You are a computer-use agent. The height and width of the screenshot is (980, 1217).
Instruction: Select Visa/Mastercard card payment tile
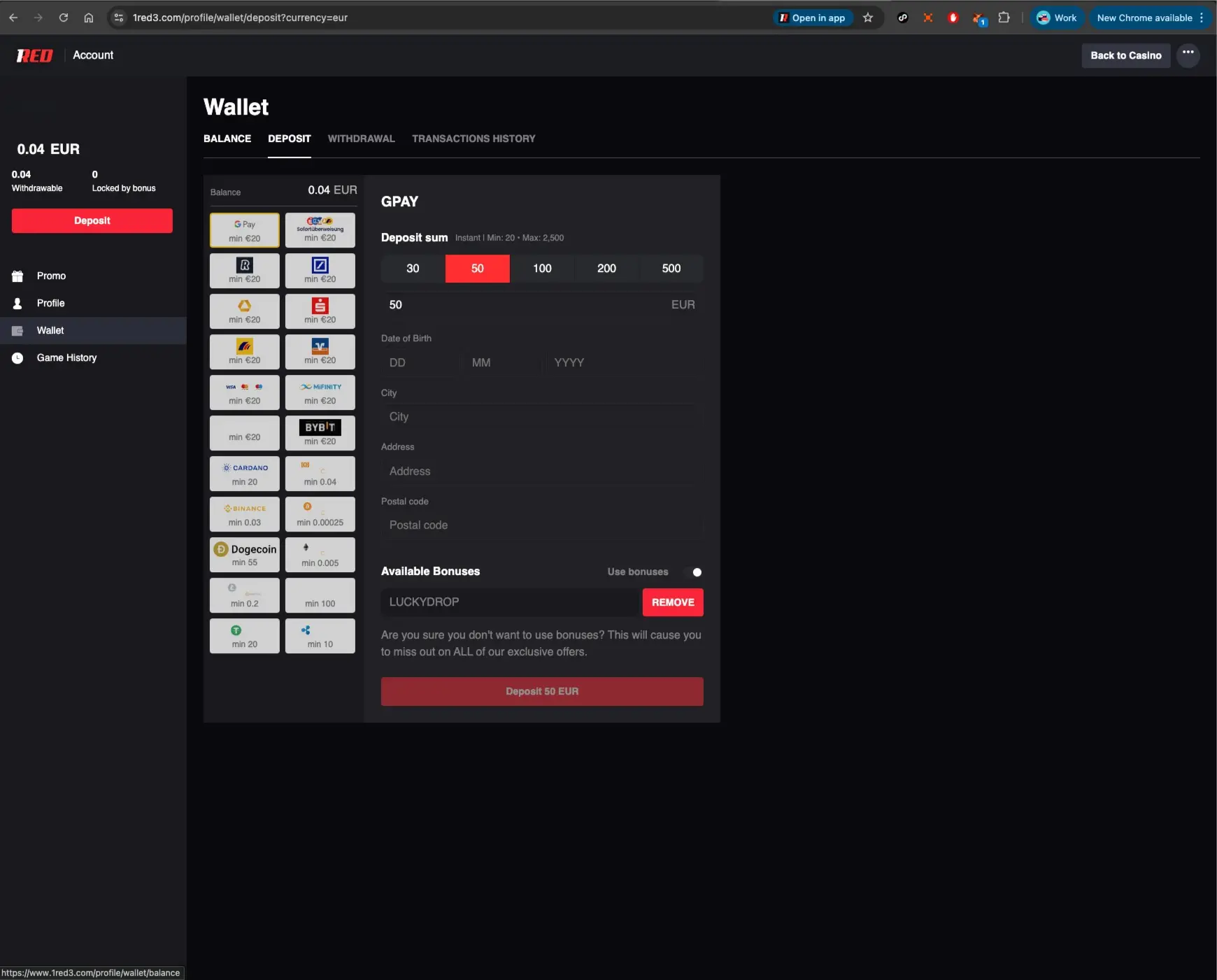[x=244, y=392]
